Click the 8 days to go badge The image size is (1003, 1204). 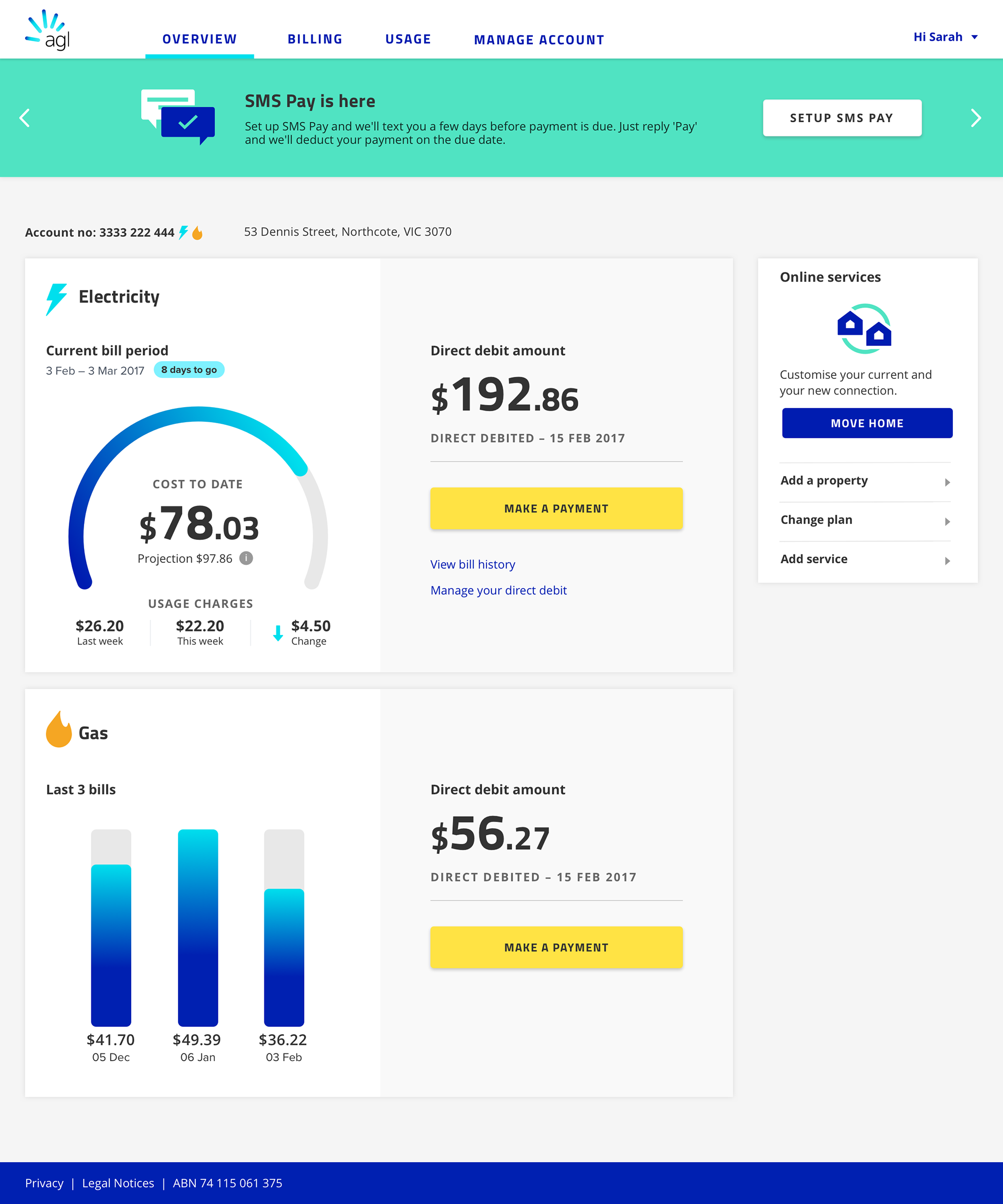[x=189, y=370]
